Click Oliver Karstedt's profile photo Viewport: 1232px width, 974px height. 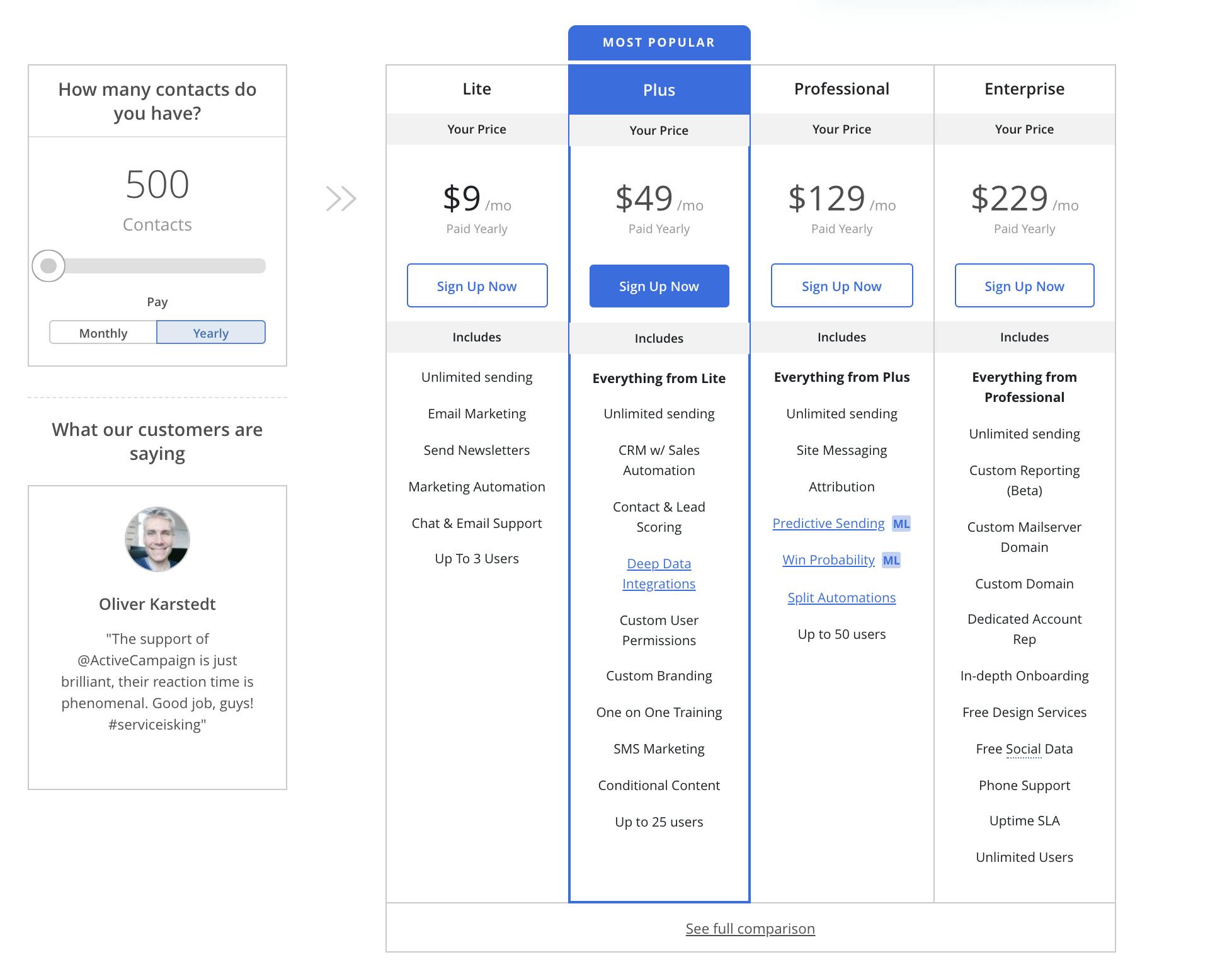tap(157, 539)
